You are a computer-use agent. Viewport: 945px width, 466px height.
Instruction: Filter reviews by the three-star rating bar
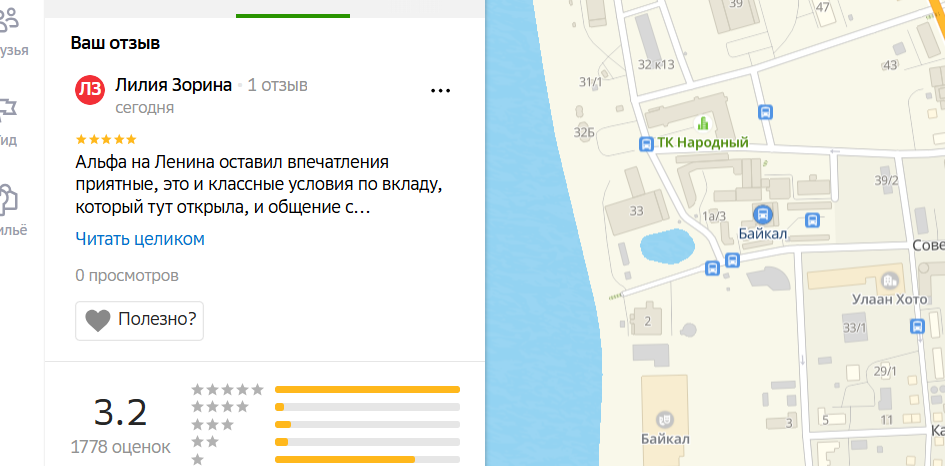(x=367, y=424)
